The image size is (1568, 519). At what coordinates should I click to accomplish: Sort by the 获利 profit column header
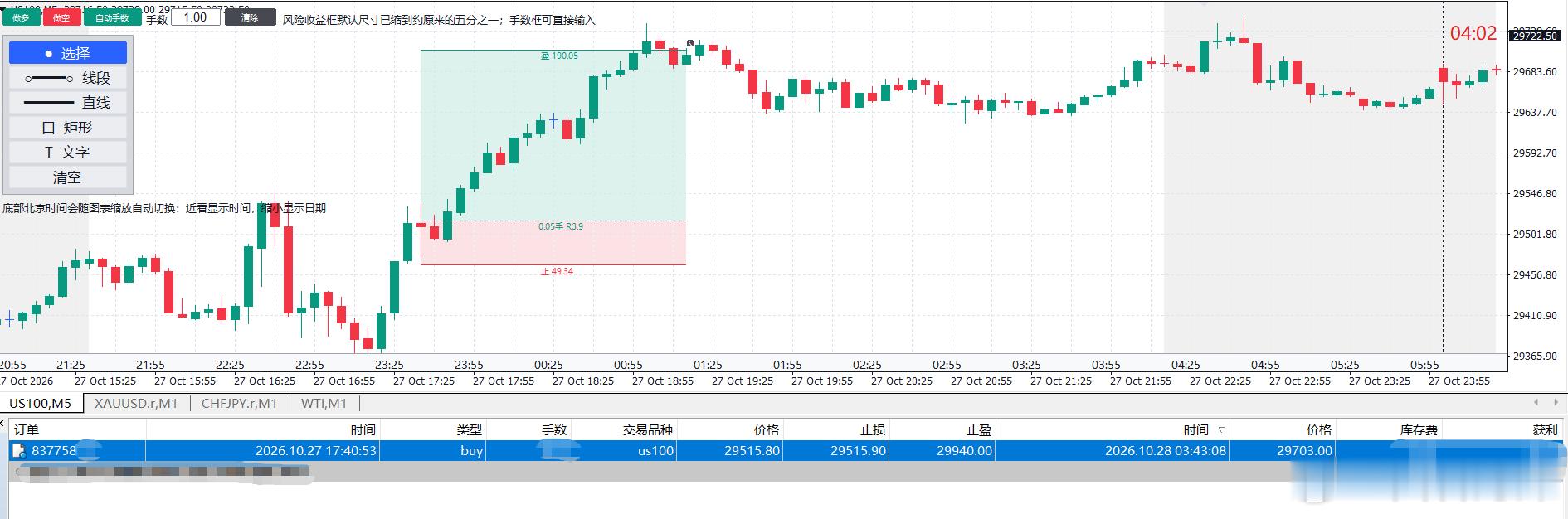(x=1502, y=429)
